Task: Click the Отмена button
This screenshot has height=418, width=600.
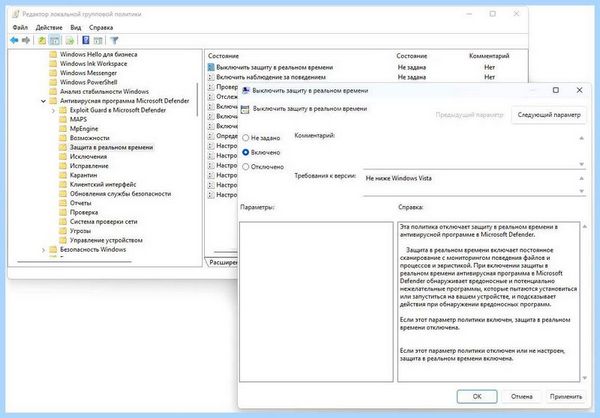Action: 522,397
